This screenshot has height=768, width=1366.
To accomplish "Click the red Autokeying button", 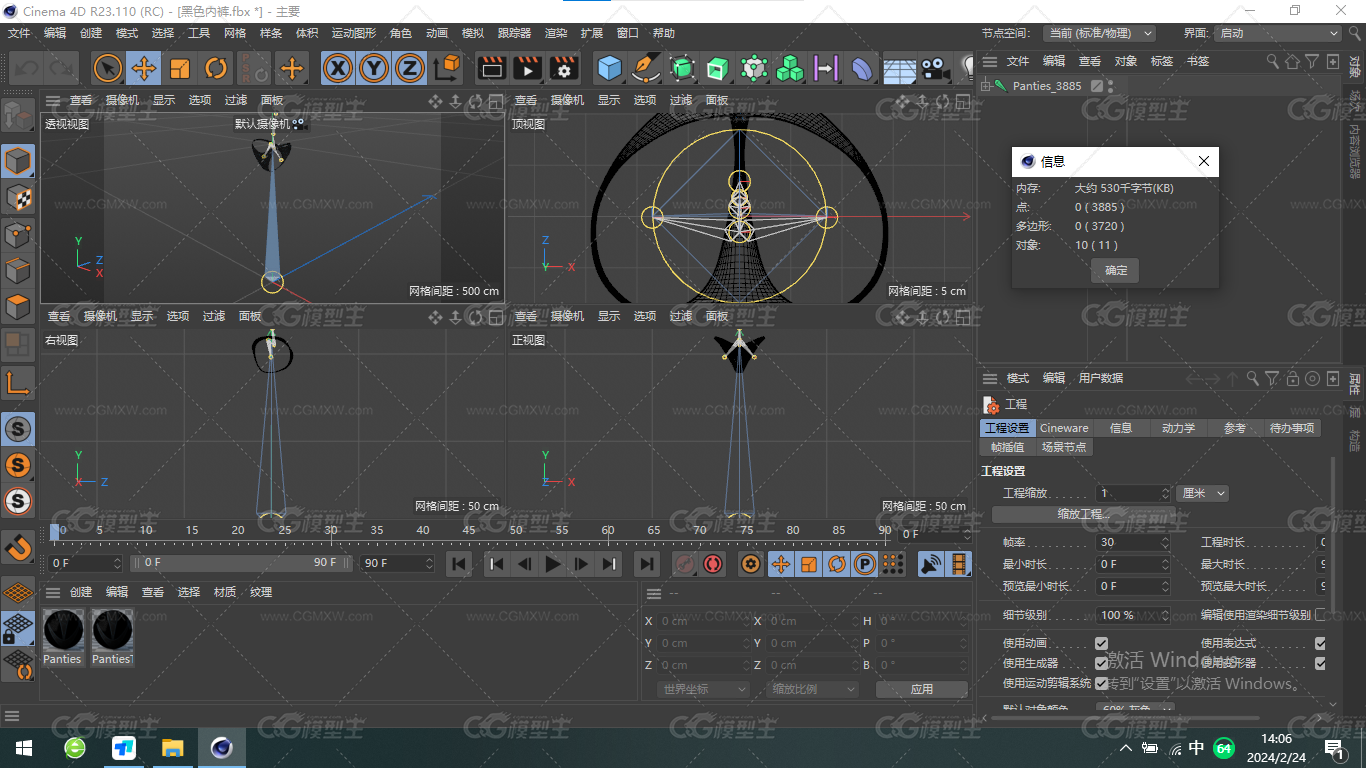I will pos(712,564).
